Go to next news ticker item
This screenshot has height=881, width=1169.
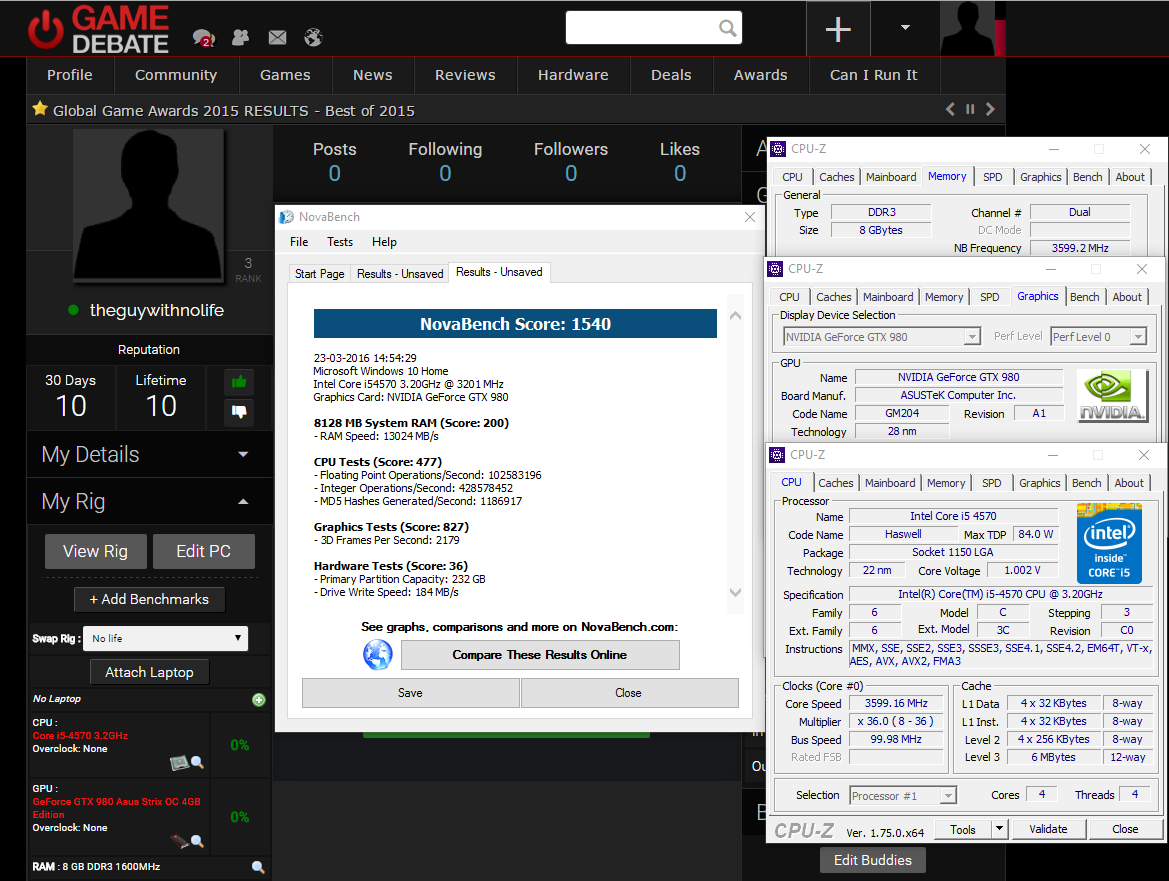click(990, 110)
